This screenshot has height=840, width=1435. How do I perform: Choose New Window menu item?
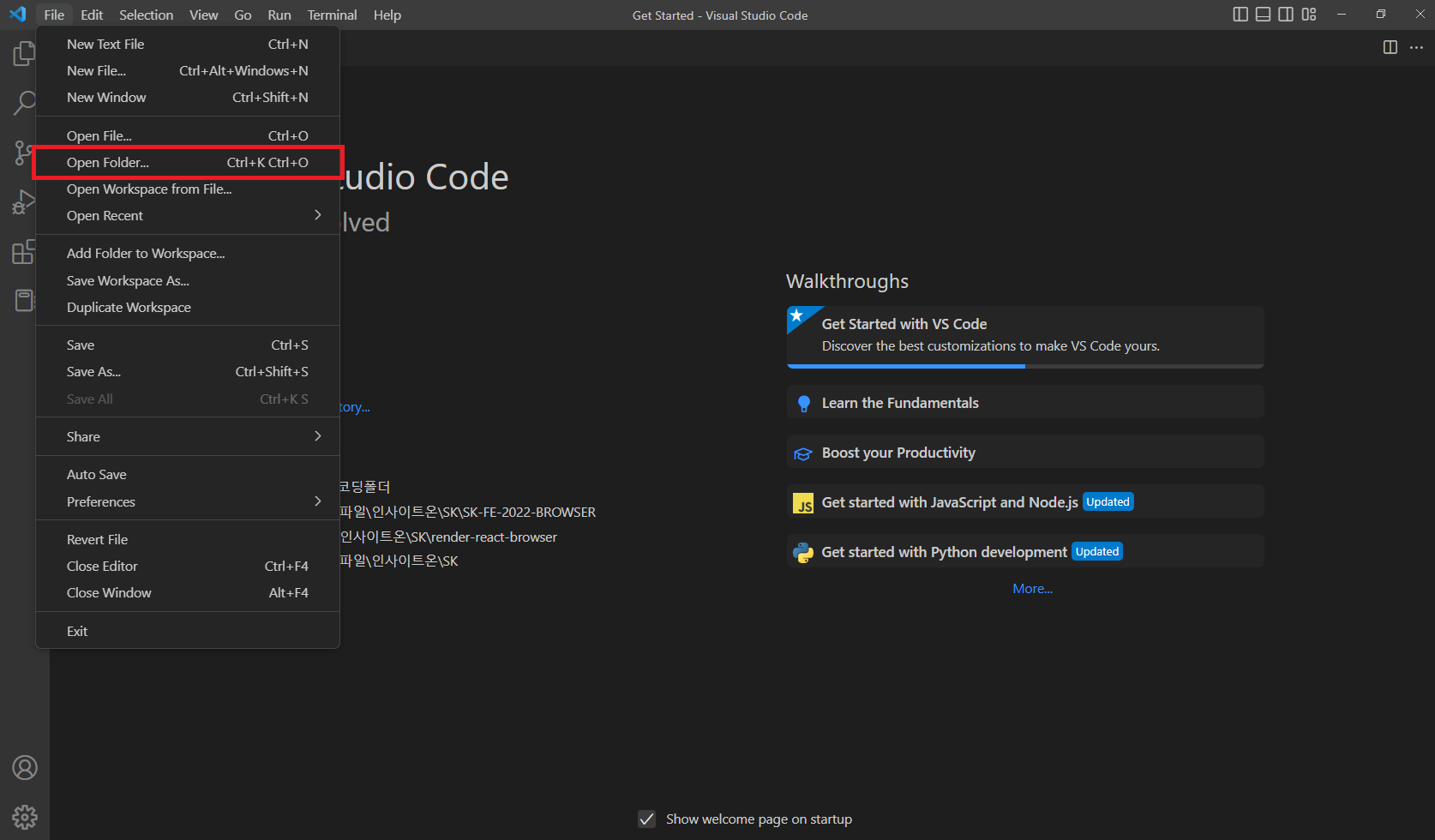188,97
